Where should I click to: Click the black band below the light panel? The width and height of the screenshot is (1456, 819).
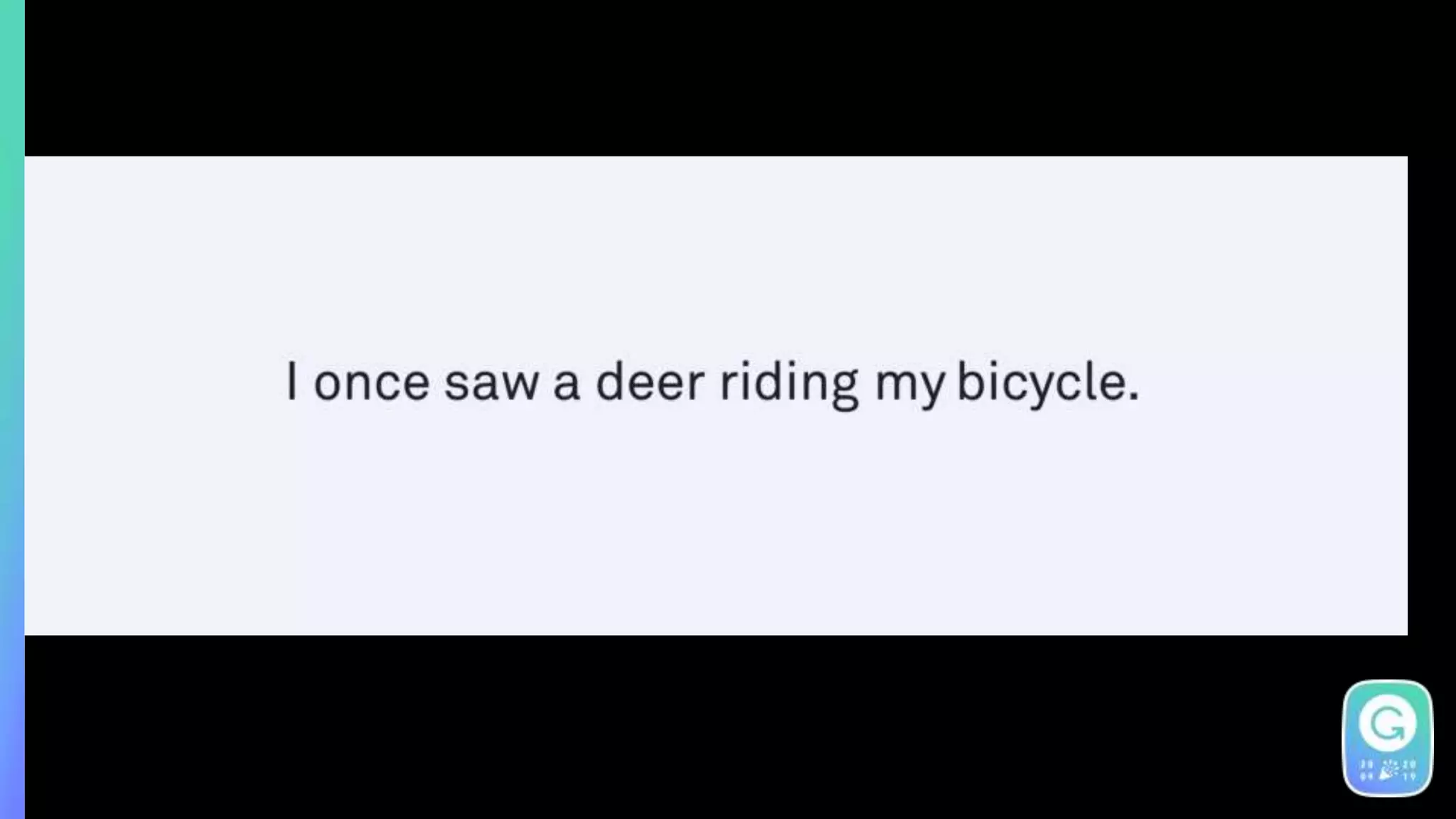coord(682,727)
